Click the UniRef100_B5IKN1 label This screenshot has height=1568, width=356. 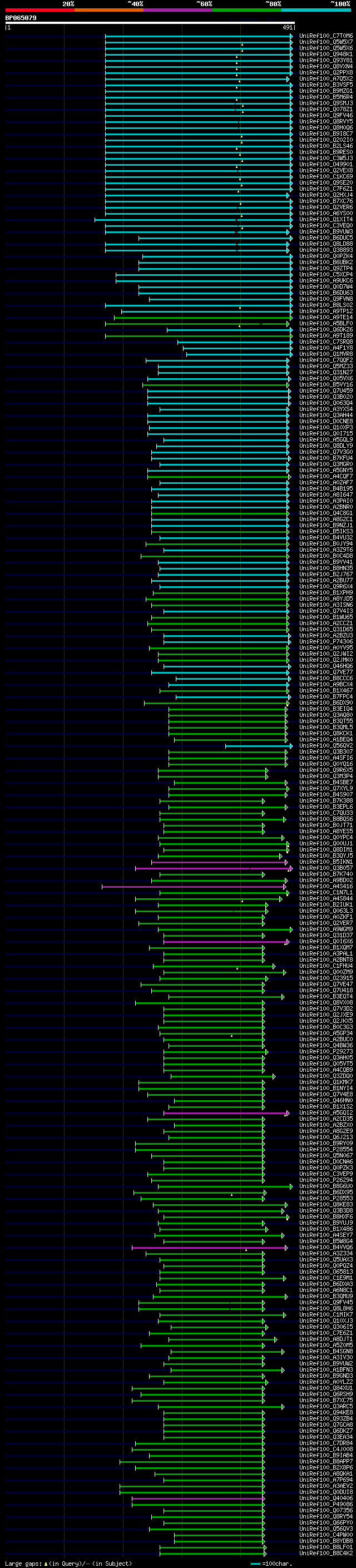pos(325,862)
